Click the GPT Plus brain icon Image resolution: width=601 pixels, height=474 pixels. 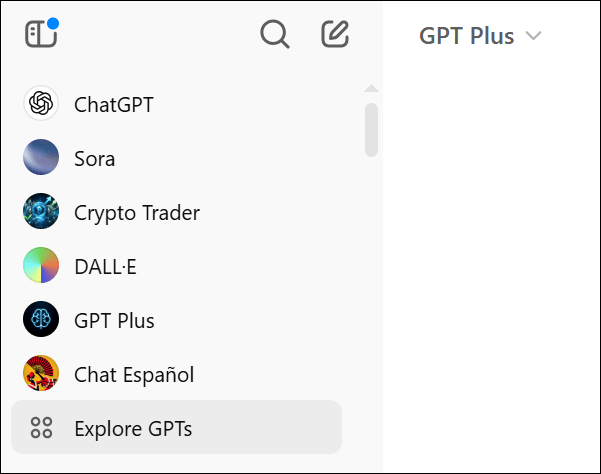coord(41,320)
